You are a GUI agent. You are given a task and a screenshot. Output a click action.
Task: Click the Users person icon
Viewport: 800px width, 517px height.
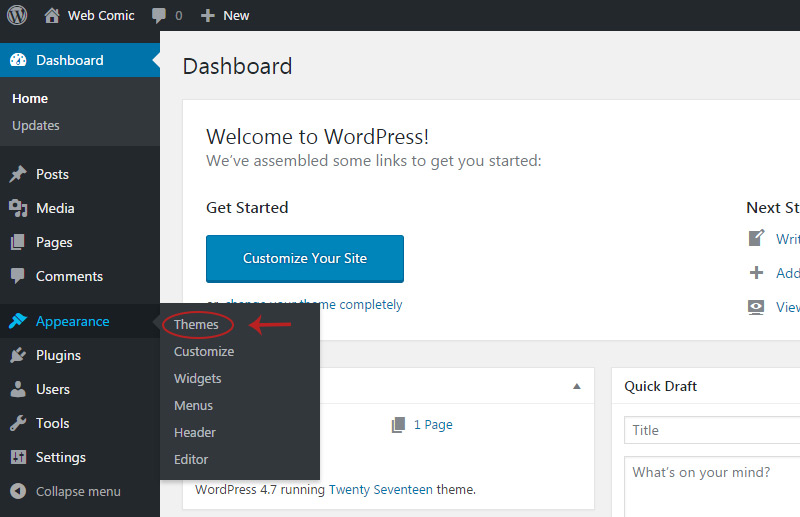(x=18, y=389)
